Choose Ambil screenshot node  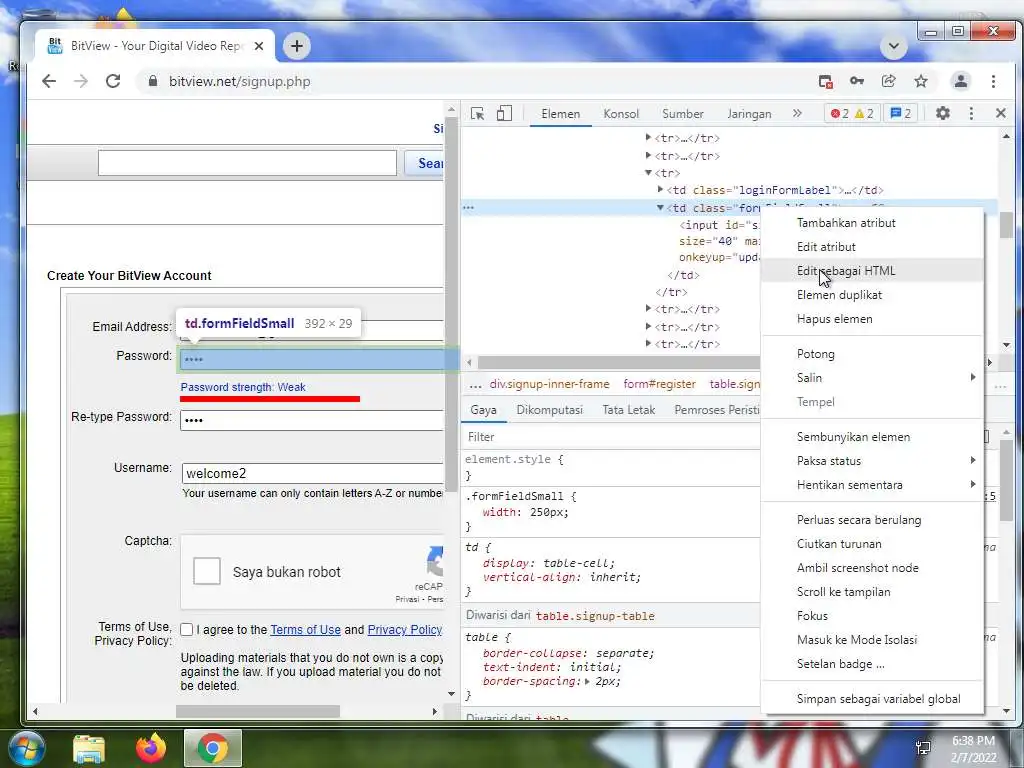(872, 568)
